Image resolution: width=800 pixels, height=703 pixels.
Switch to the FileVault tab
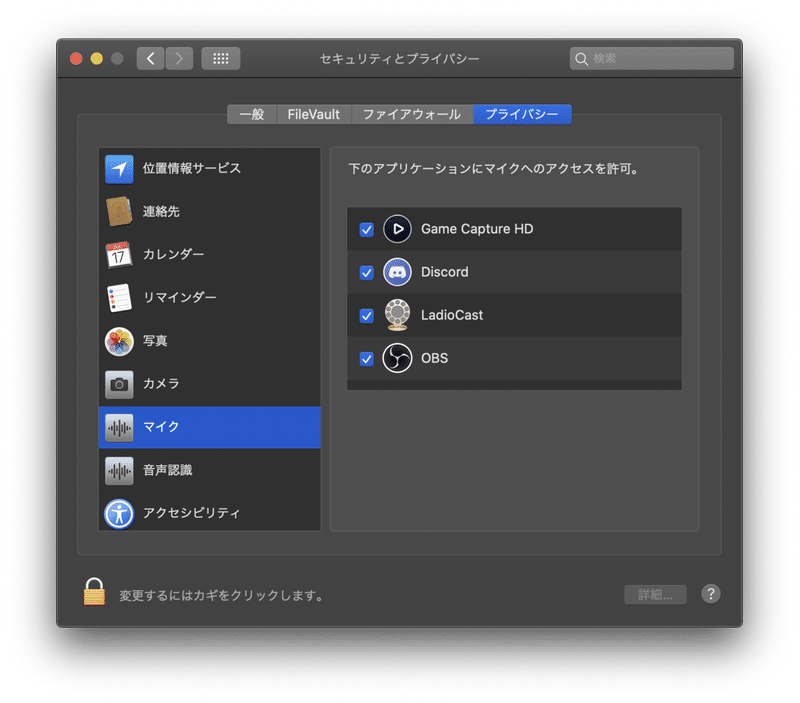click(x=313, y=114)
